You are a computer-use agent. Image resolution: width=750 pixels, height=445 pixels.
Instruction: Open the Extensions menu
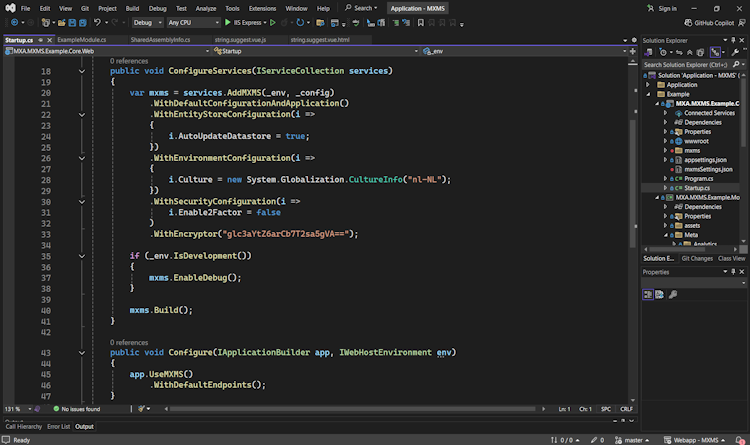coord(262,8)
